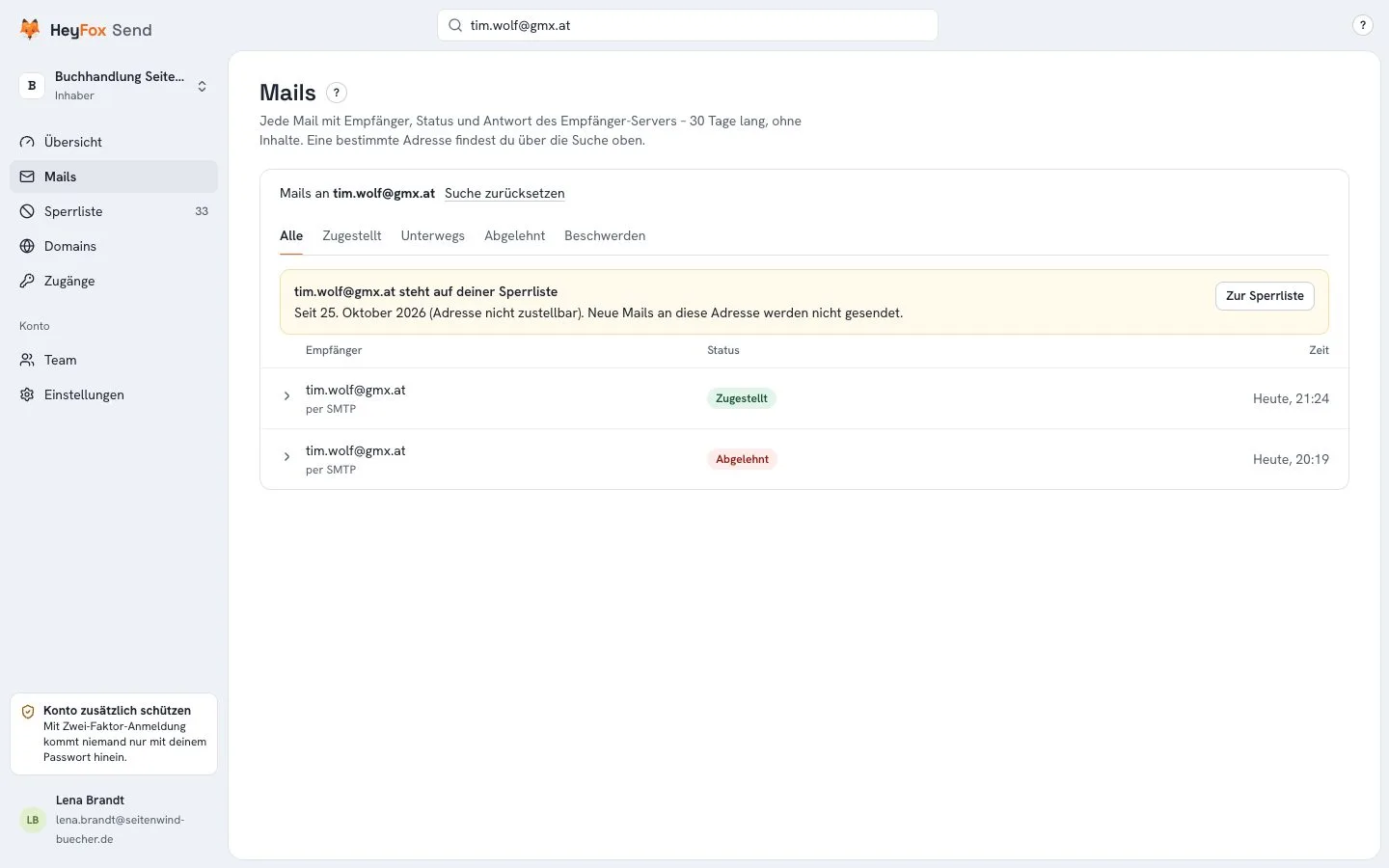Click the LB user avatar
The height and width of the screenshot is (868, 1389).
[33, 820]
